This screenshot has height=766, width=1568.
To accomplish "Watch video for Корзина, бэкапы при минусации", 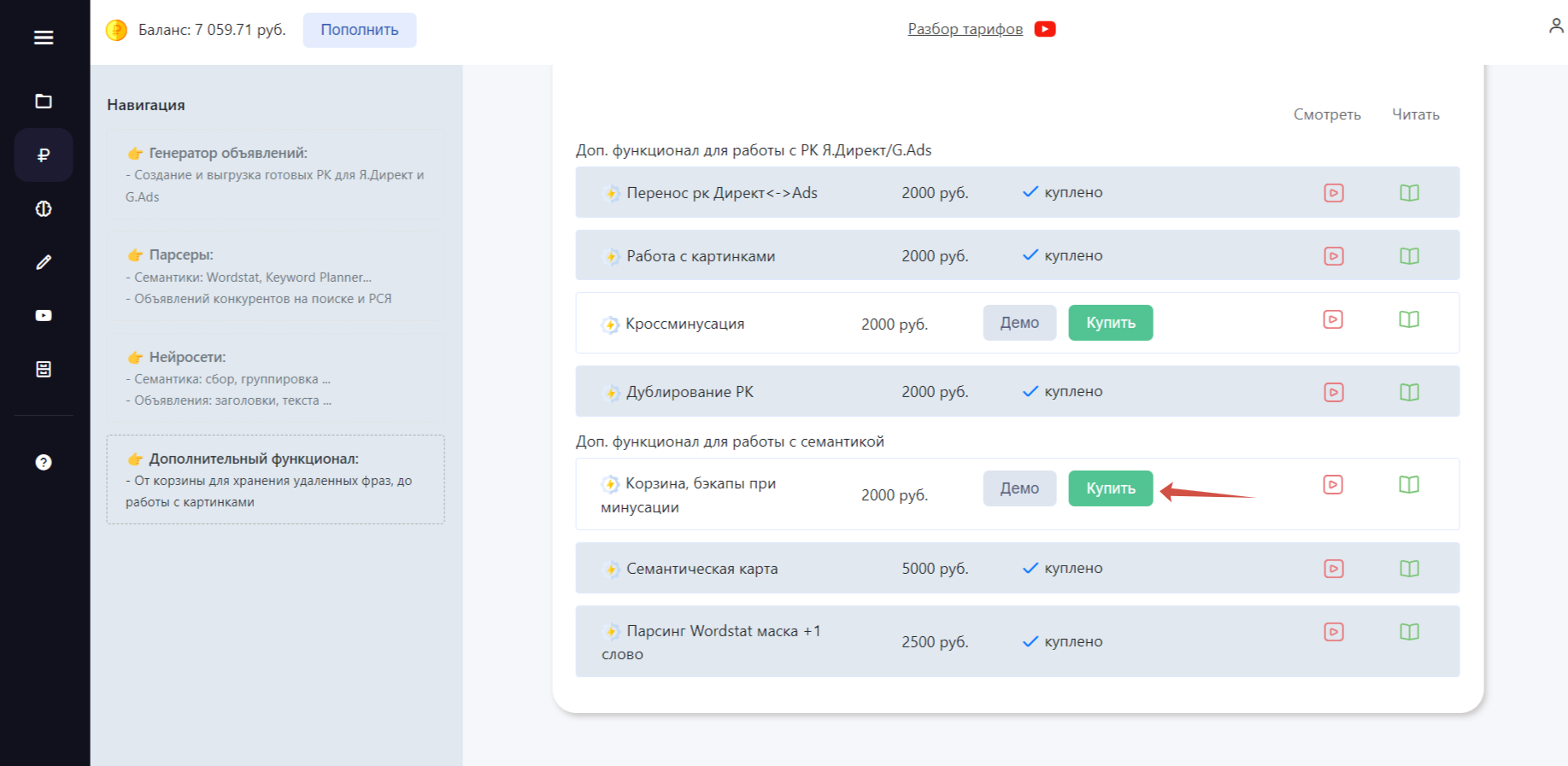I will [x=1333, y=485].
